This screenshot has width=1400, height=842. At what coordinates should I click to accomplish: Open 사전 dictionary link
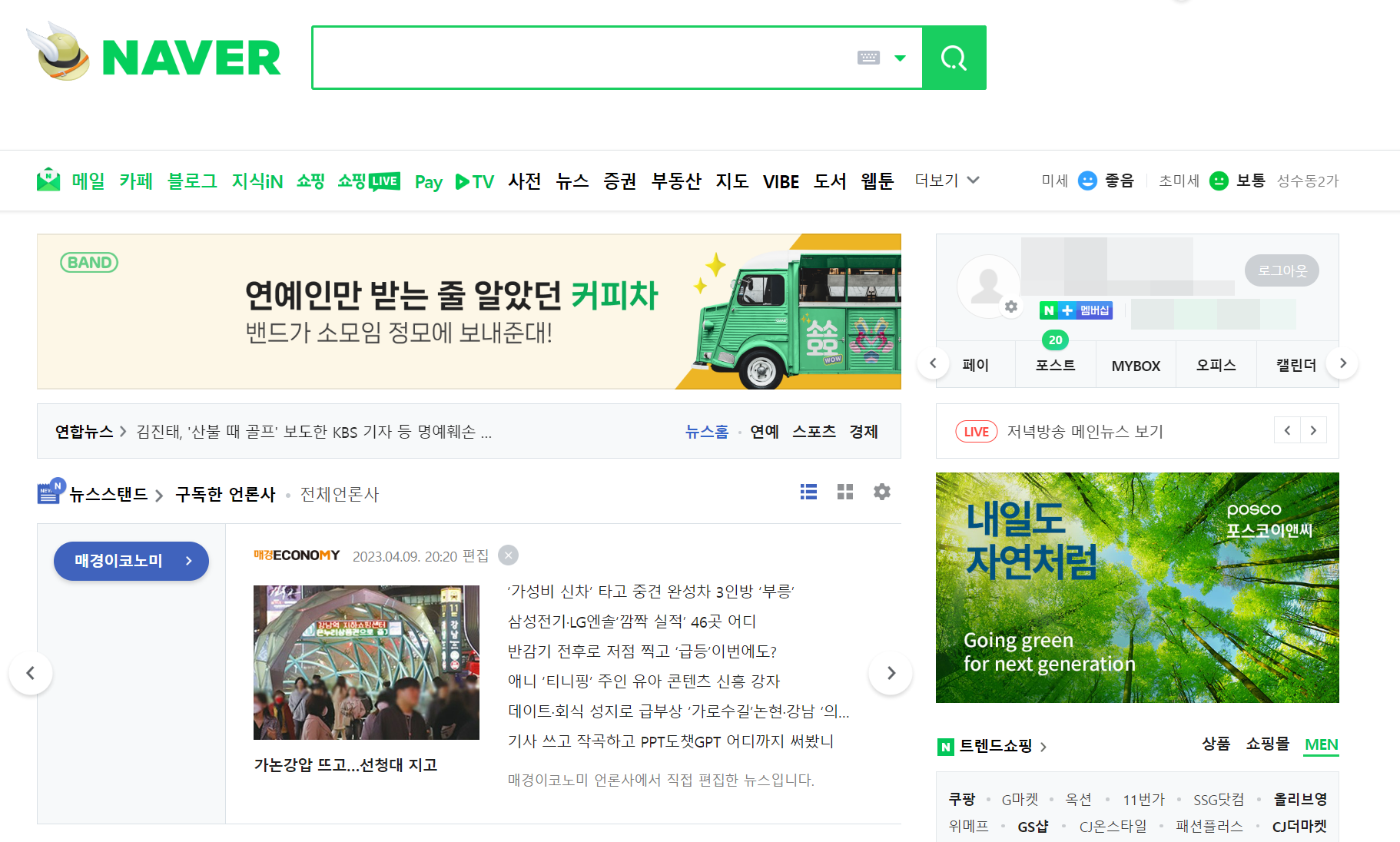point(525,181)
